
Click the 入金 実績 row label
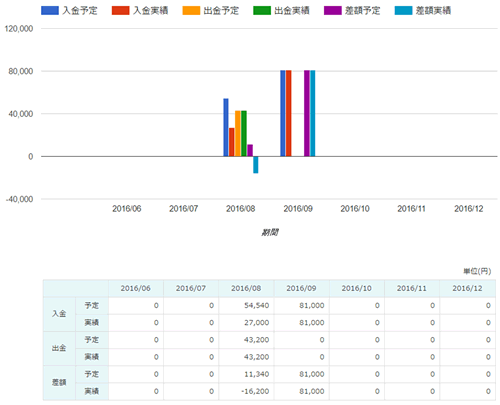[x=92, y=323]
